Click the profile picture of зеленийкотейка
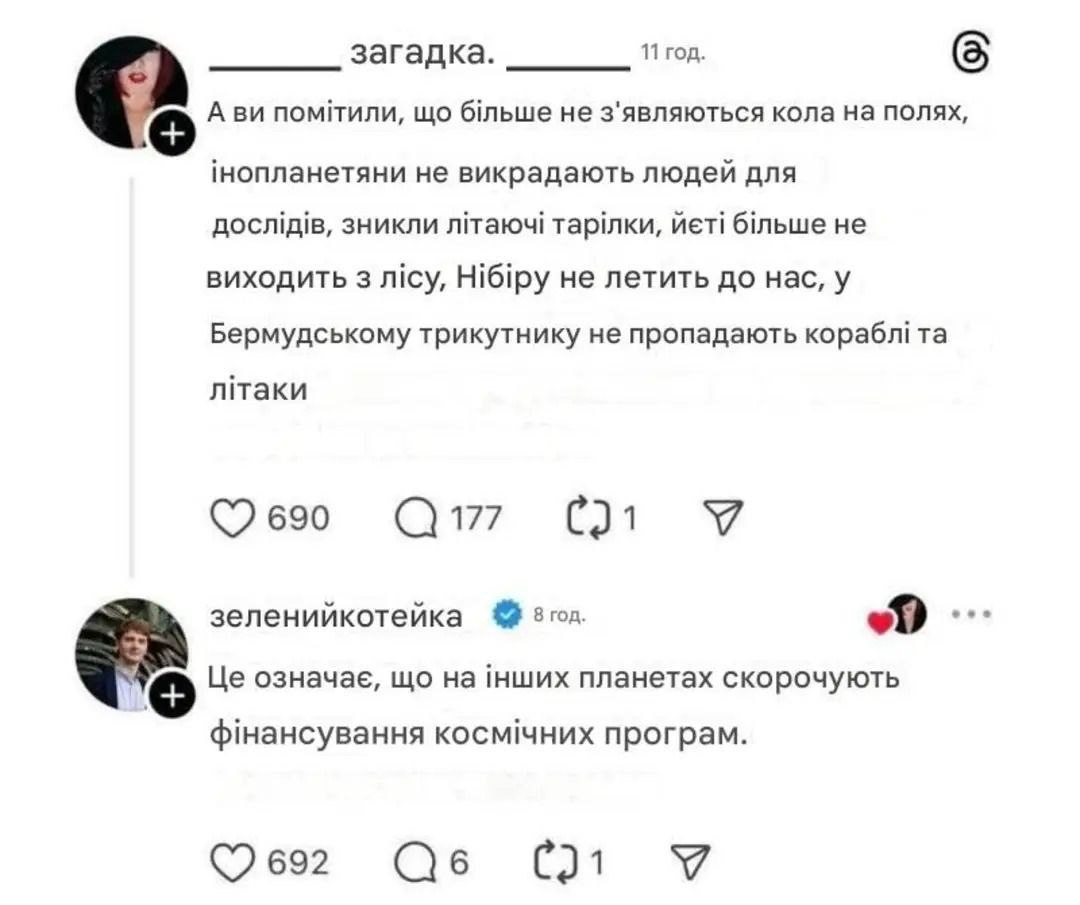 (130, 652)
